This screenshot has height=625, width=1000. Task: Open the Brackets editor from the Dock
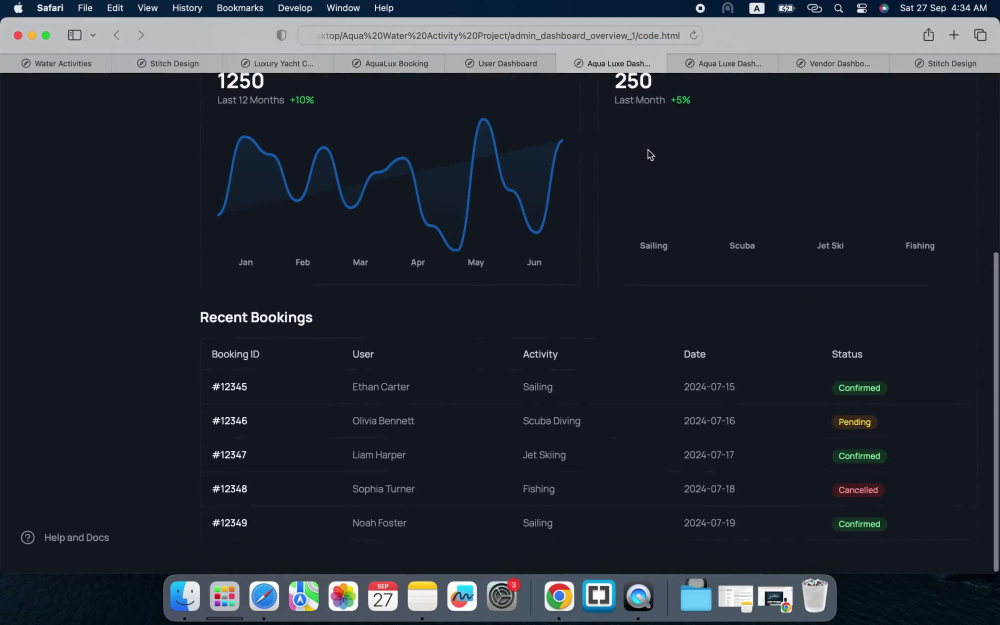pos(598,597)
